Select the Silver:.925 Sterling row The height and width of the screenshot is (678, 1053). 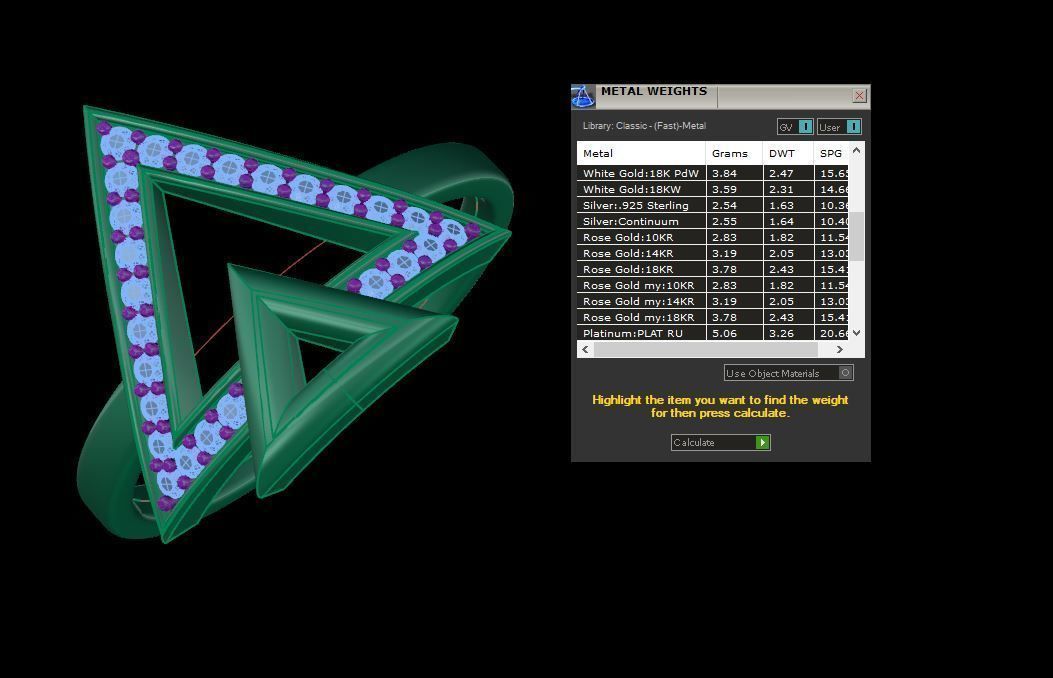click(640, 205)
